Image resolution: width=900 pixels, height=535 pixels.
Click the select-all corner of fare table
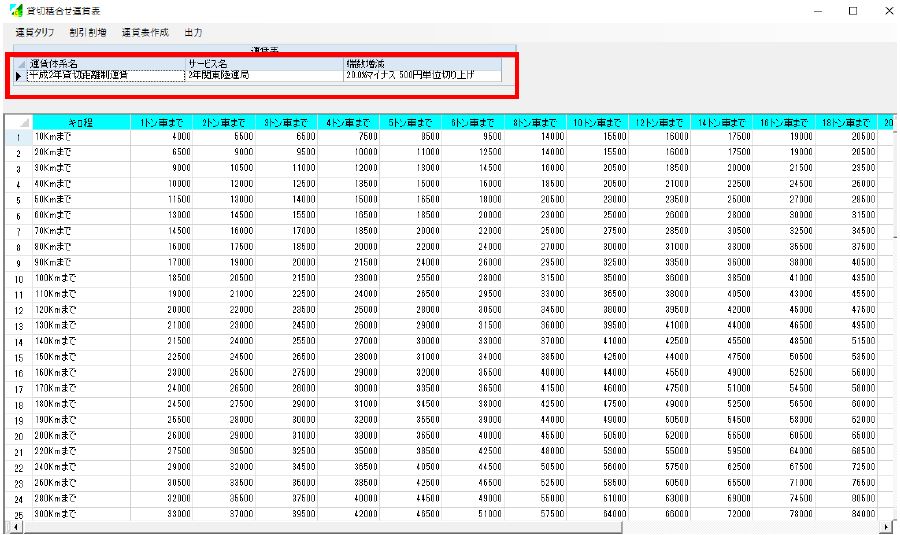(19, 122)
